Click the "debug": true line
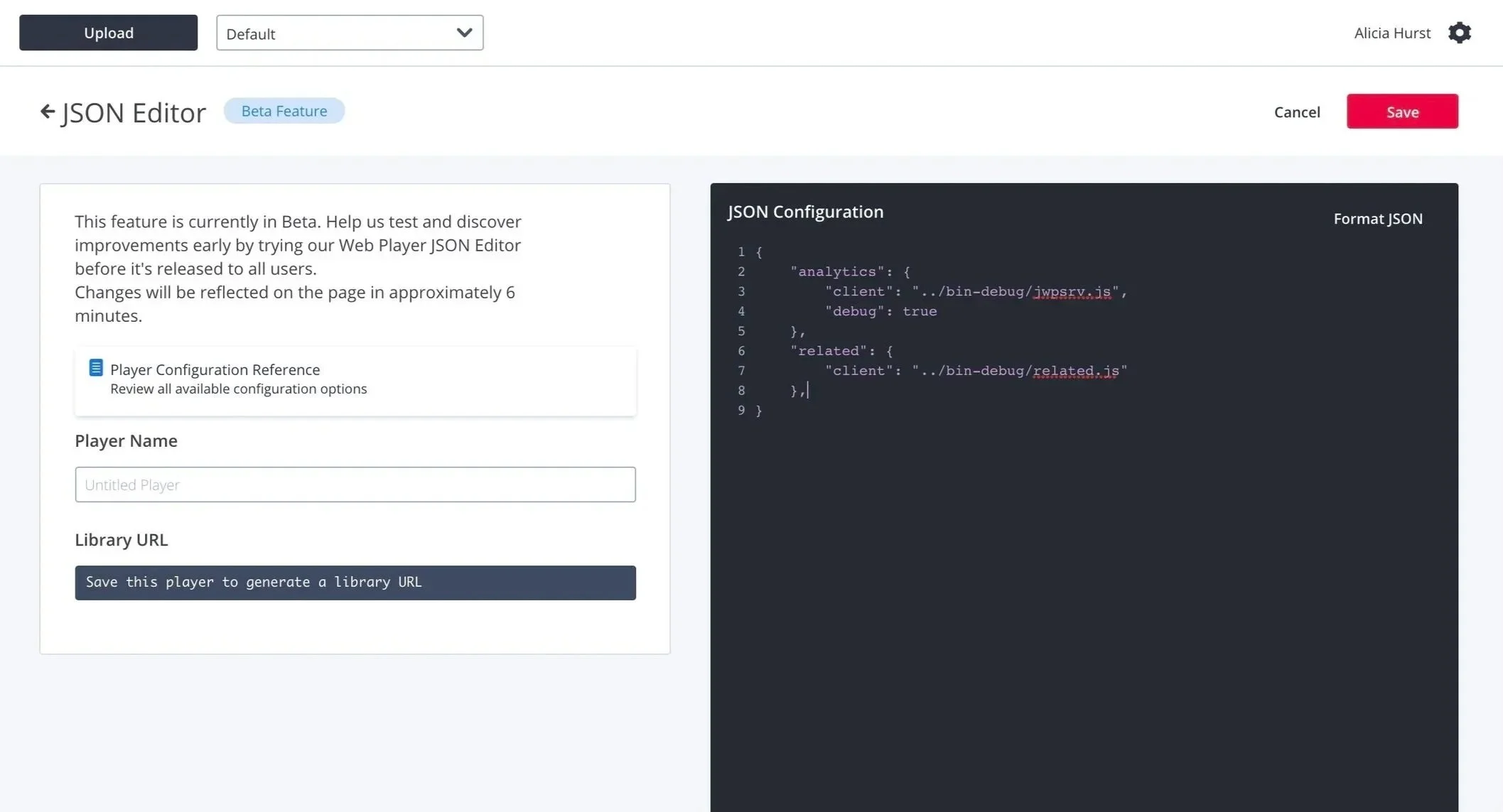This screenshot has height=812, width=1503. pyautogui.click(x=881, y=311)
